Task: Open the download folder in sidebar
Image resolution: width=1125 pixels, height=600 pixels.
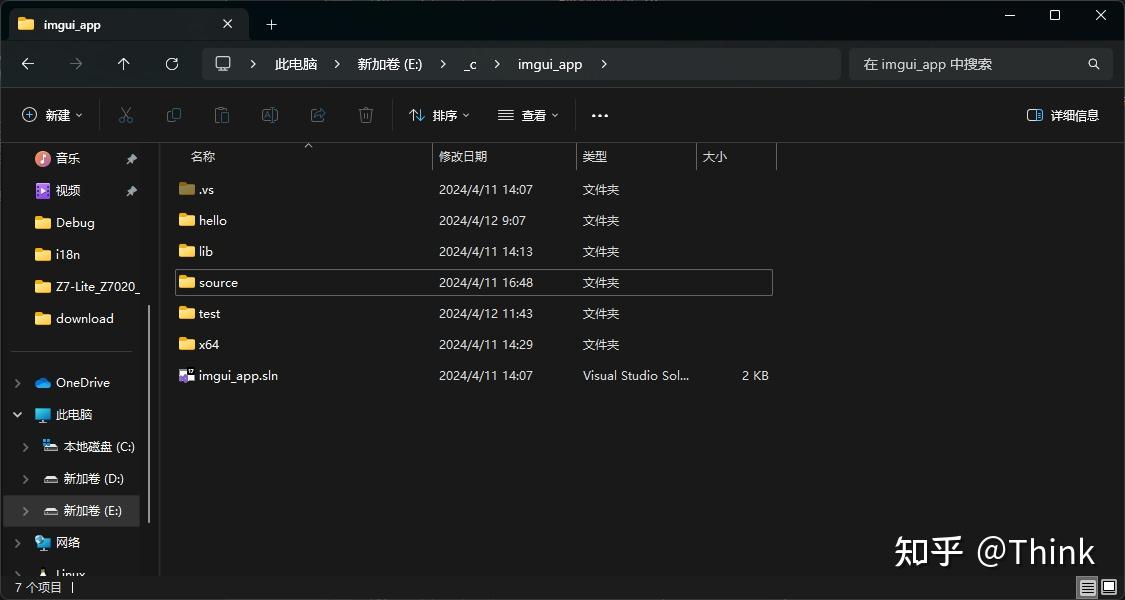Action: (84, 318)
